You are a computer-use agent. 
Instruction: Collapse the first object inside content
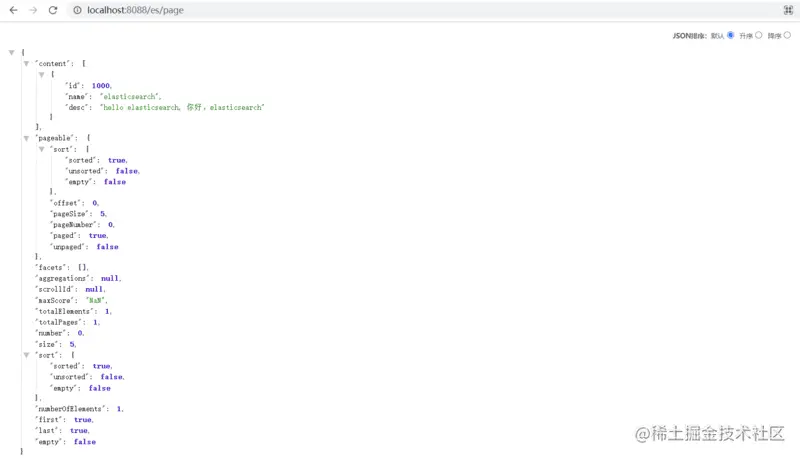click(x=42, y=74)
